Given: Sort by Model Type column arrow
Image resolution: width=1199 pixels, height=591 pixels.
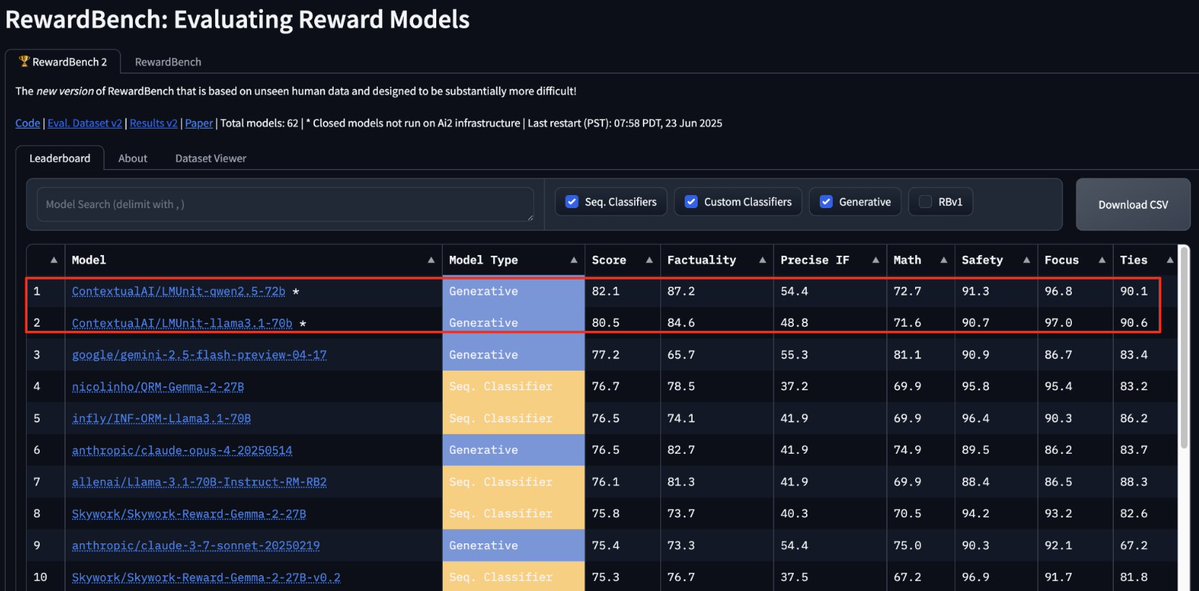Looking at the screenshot, I should (574, 260).
